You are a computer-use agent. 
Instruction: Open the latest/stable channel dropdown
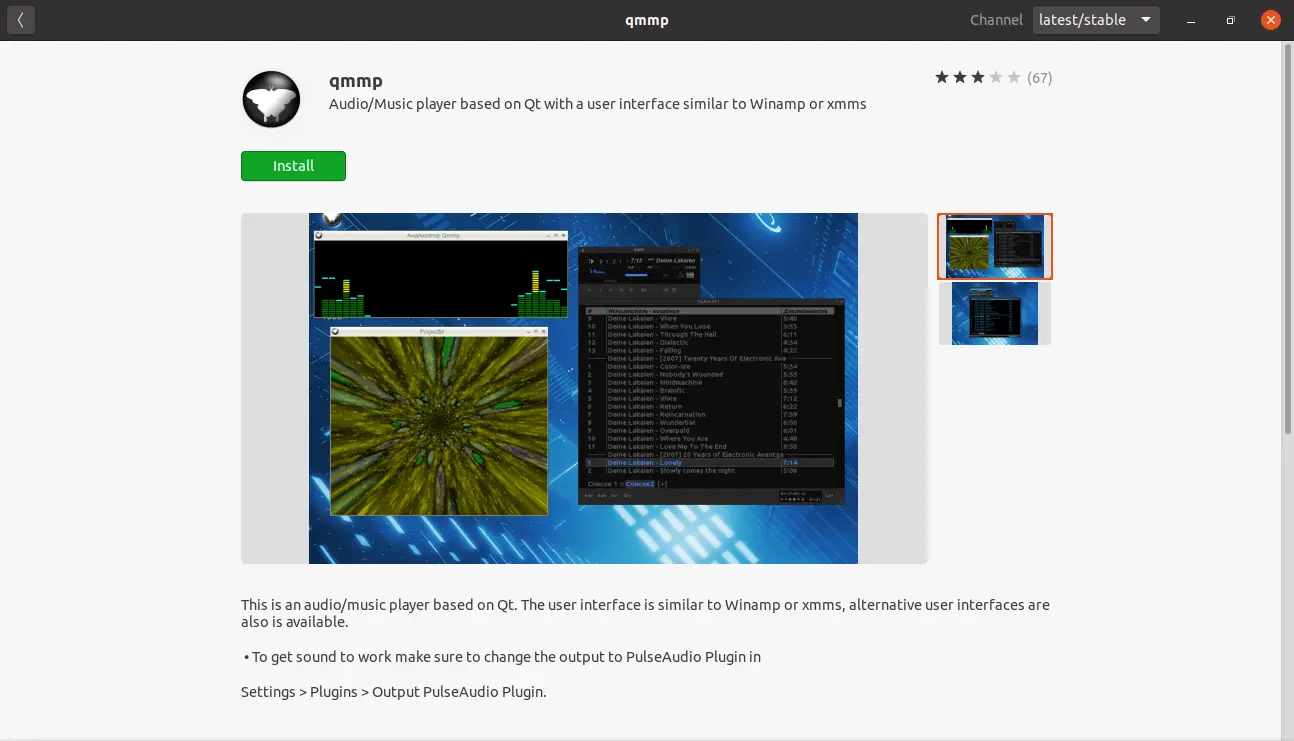pos(1096,20)
